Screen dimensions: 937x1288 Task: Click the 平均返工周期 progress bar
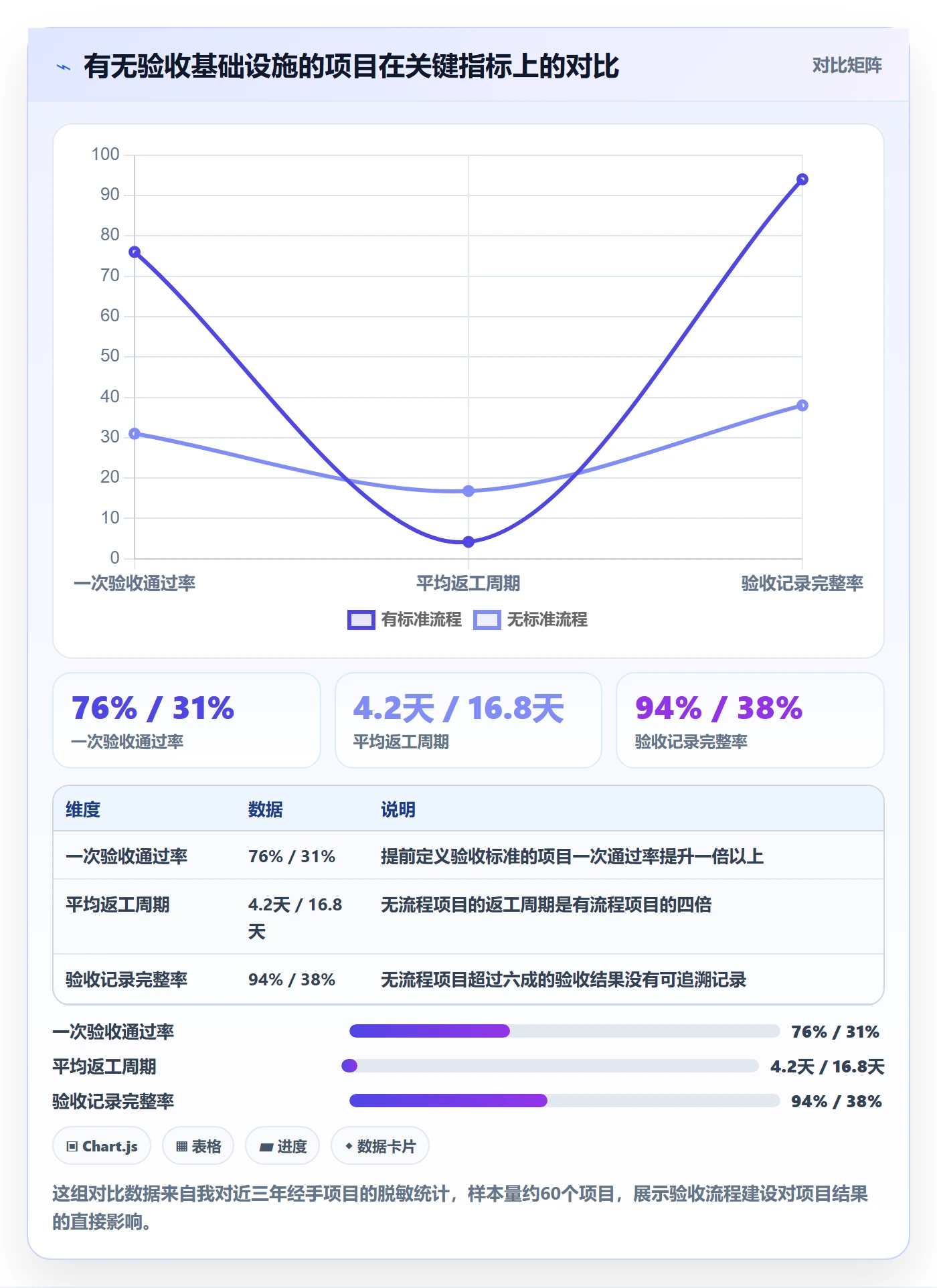(x=550, y=1066)
